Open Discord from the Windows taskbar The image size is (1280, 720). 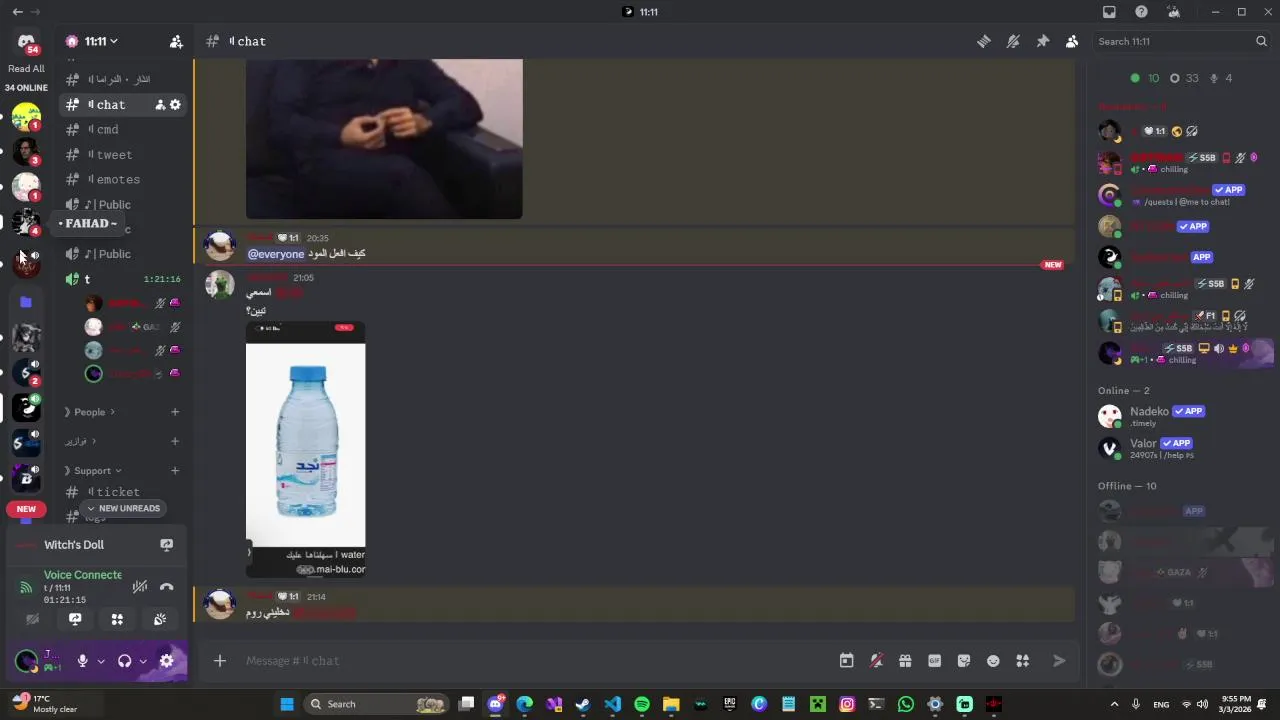pyautogui.click(x=495, y=704)
